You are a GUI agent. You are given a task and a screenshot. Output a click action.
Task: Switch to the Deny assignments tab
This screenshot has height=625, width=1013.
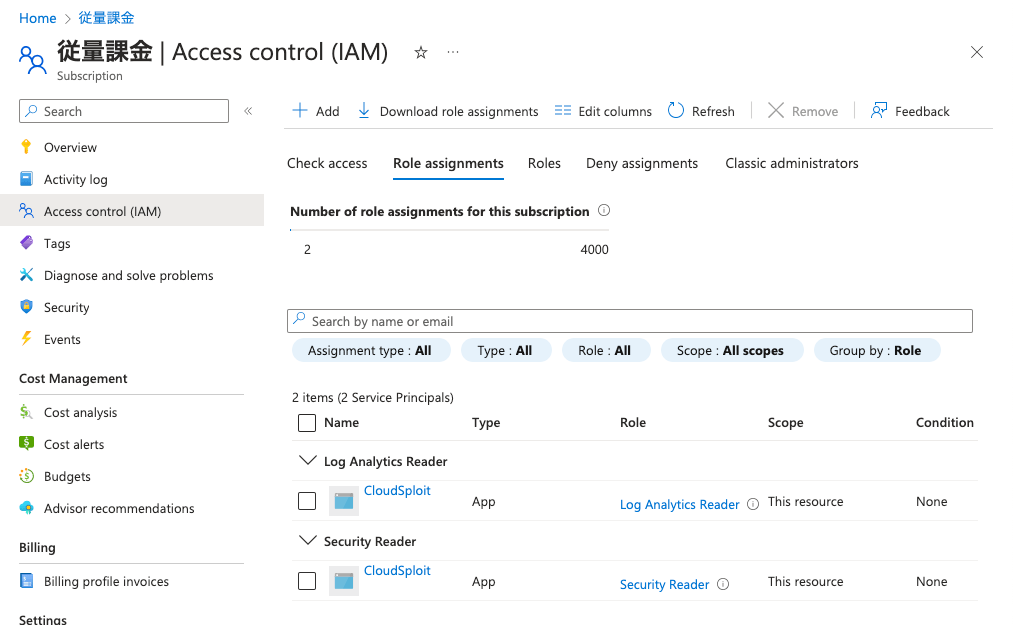tap(641, 163)
